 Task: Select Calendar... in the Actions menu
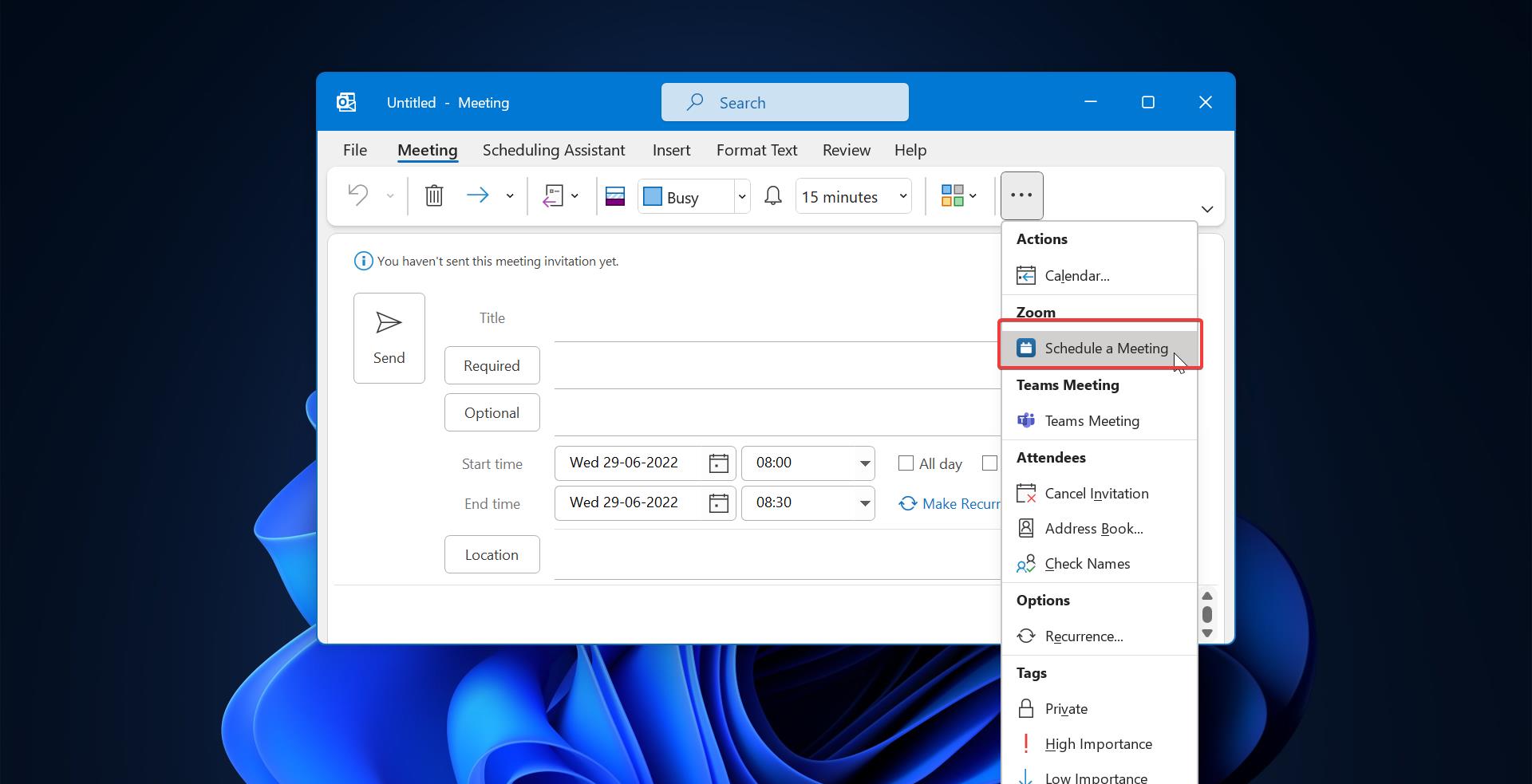pos(1100,276)
